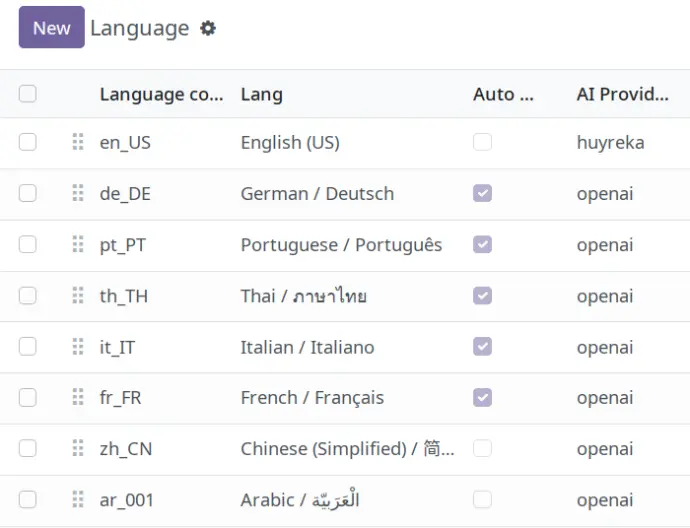Screen dimensions: 690x528
Task: Select the pt_PT row reorder handle
Action: pos(78,244)
